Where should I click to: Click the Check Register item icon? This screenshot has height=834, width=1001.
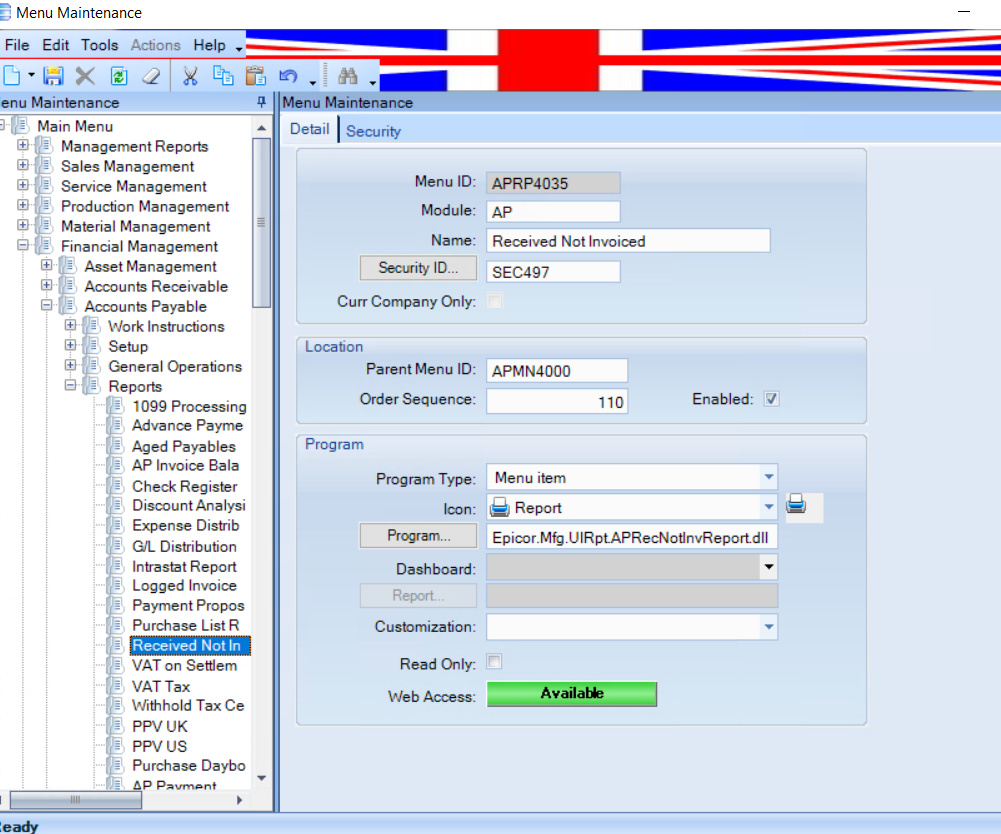pyautogui.click(x=116, y=485)
